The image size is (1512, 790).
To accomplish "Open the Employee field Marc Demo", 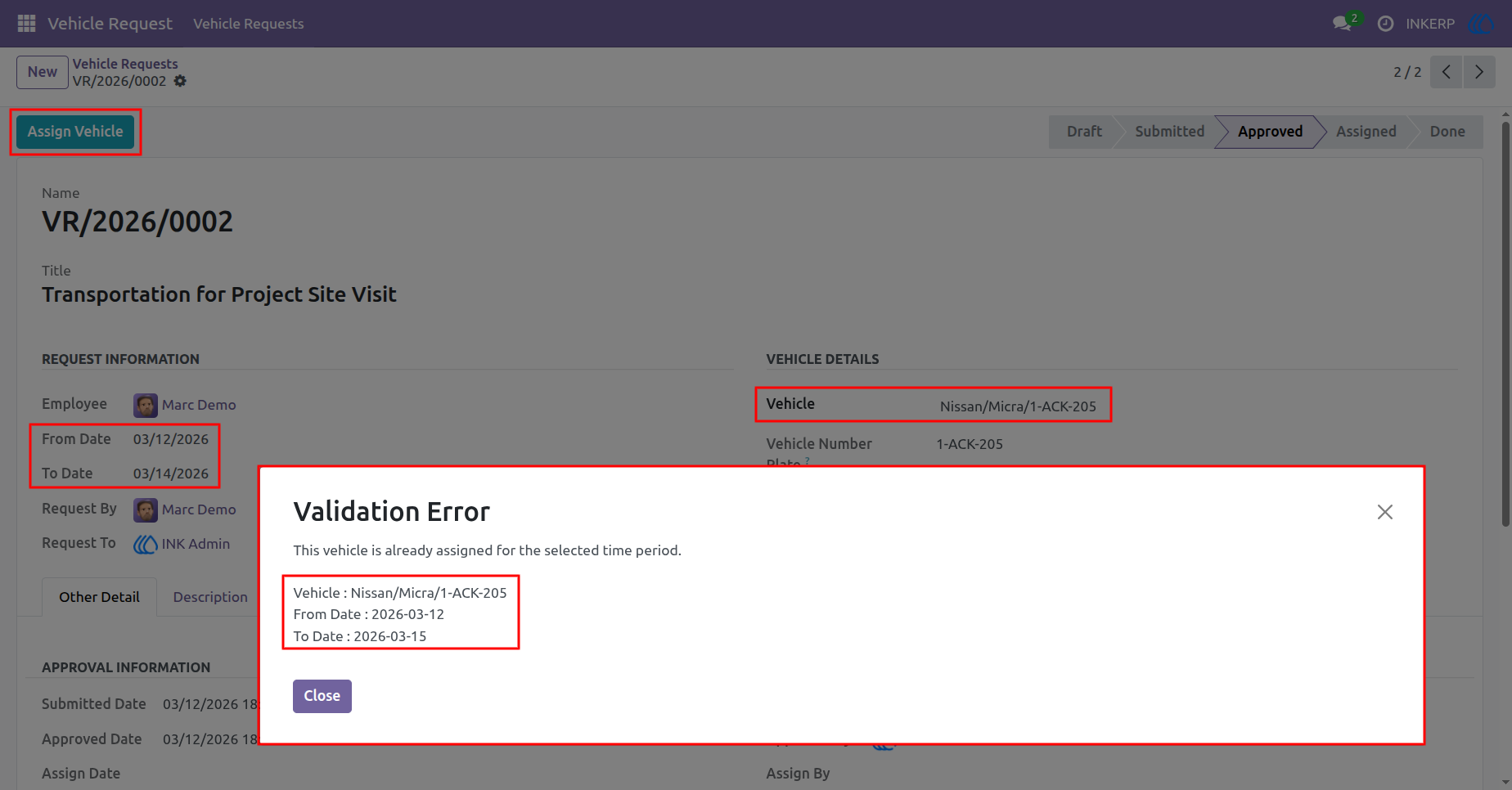I will [x=199, y=405].
